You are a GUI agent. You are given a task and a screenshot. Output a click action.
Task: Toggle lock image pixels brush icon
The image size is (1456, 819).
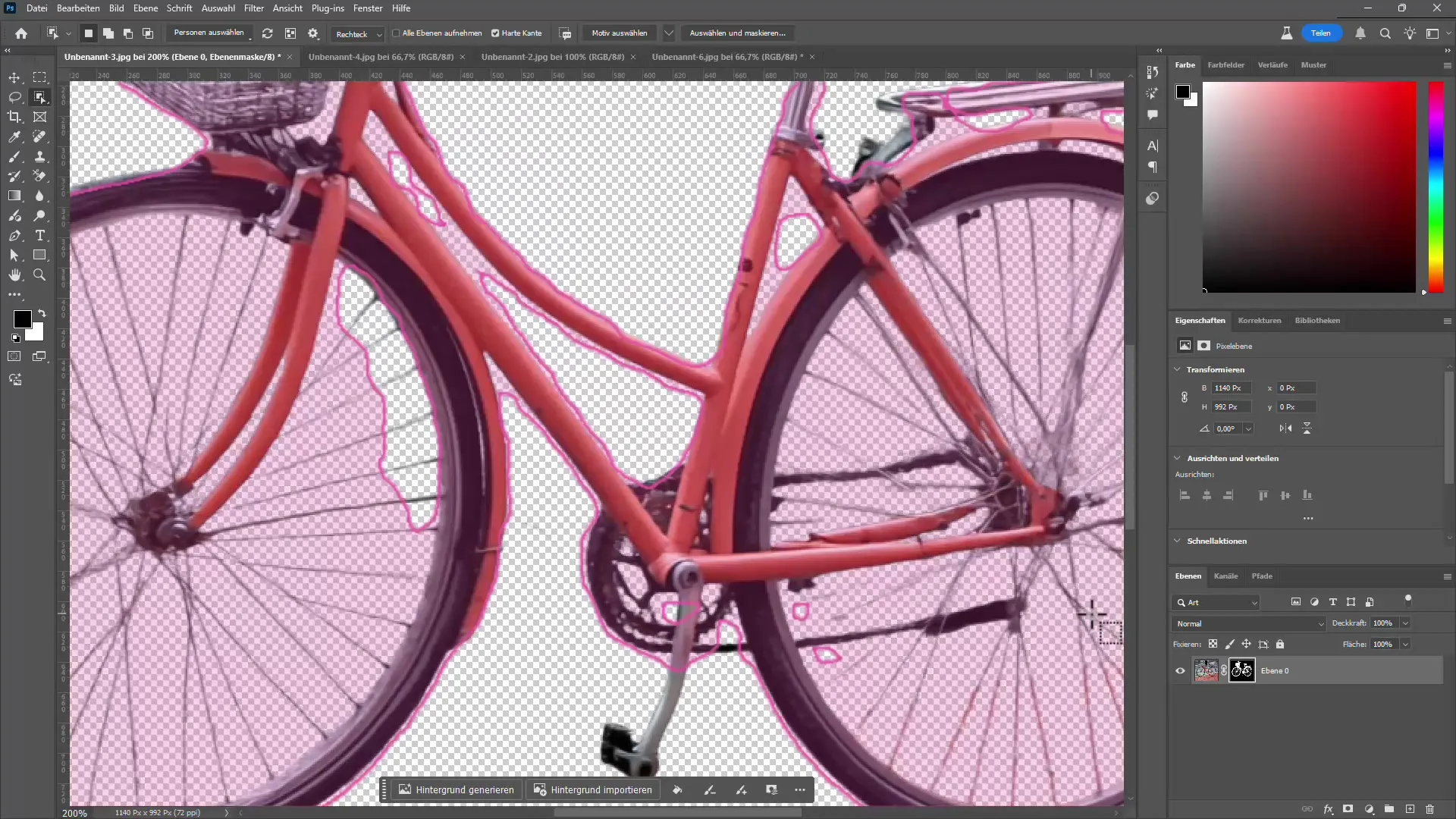pyautogui.click(x=1229, y=644)
